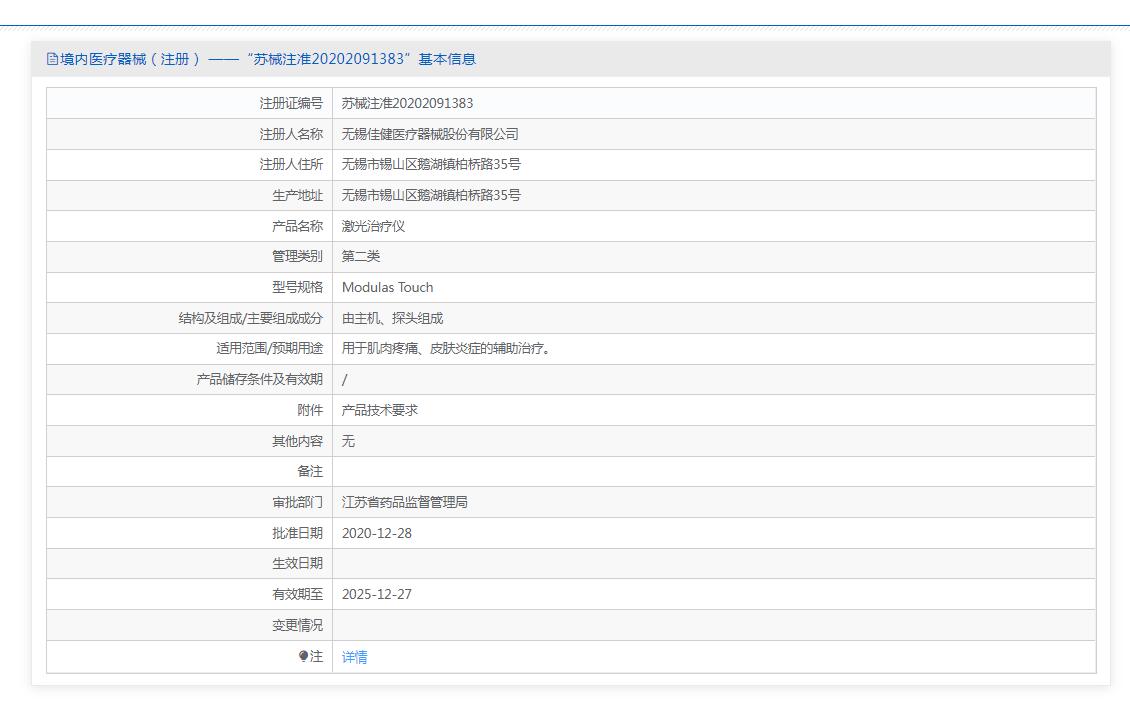The height and width of the screenshot is (709, 1130).
Task: Select expiry date 2025-12-27
Action: click(x=377, y=594)
